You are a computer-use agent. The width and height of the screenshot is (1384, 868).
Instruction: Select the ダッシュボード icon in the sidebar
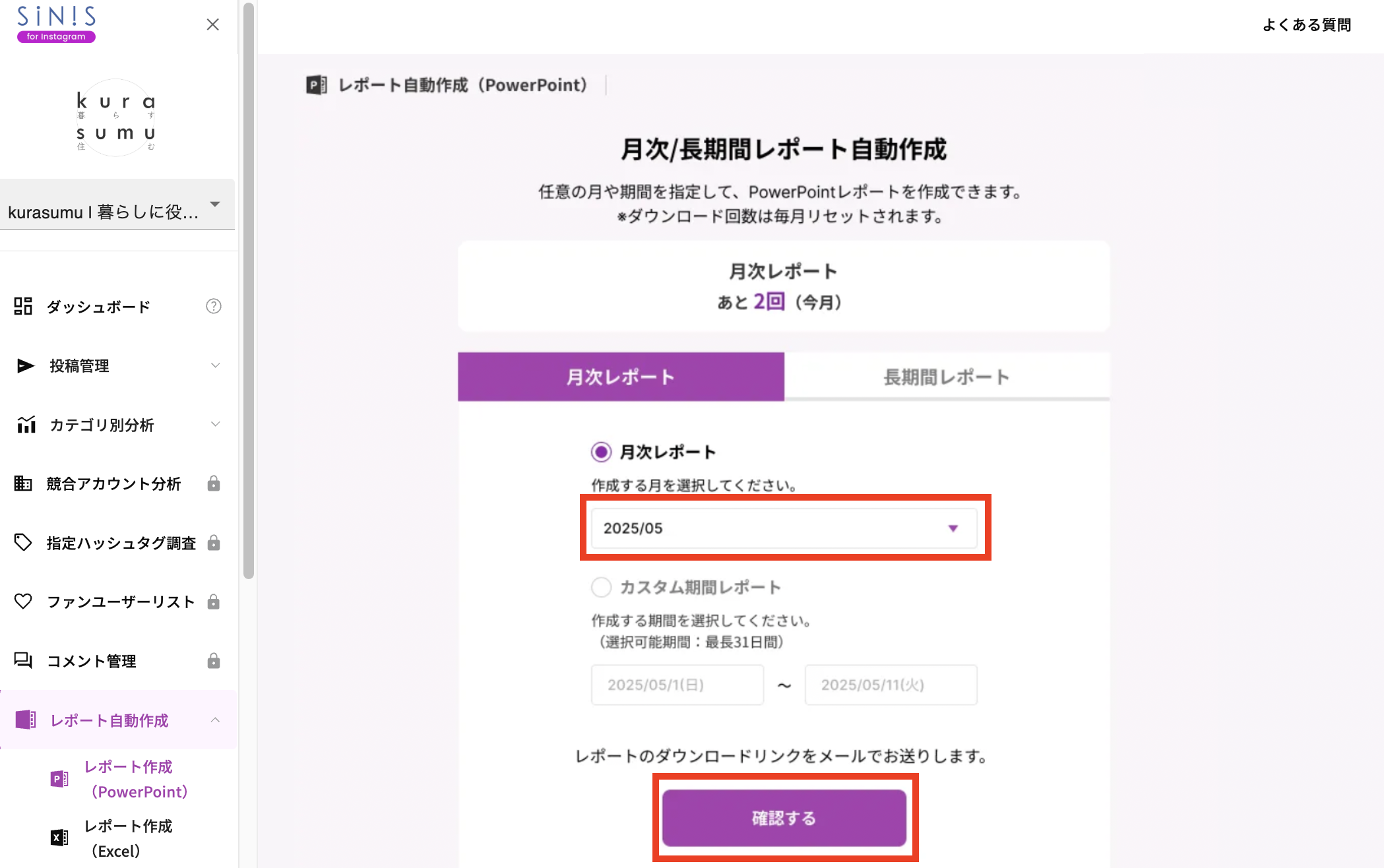click(24, 306)
